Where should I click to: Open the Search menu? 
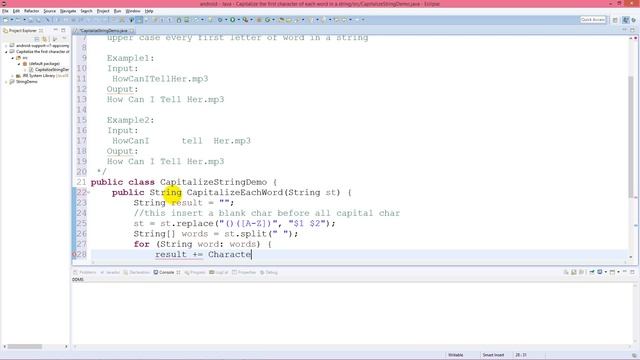coord(86,11)
